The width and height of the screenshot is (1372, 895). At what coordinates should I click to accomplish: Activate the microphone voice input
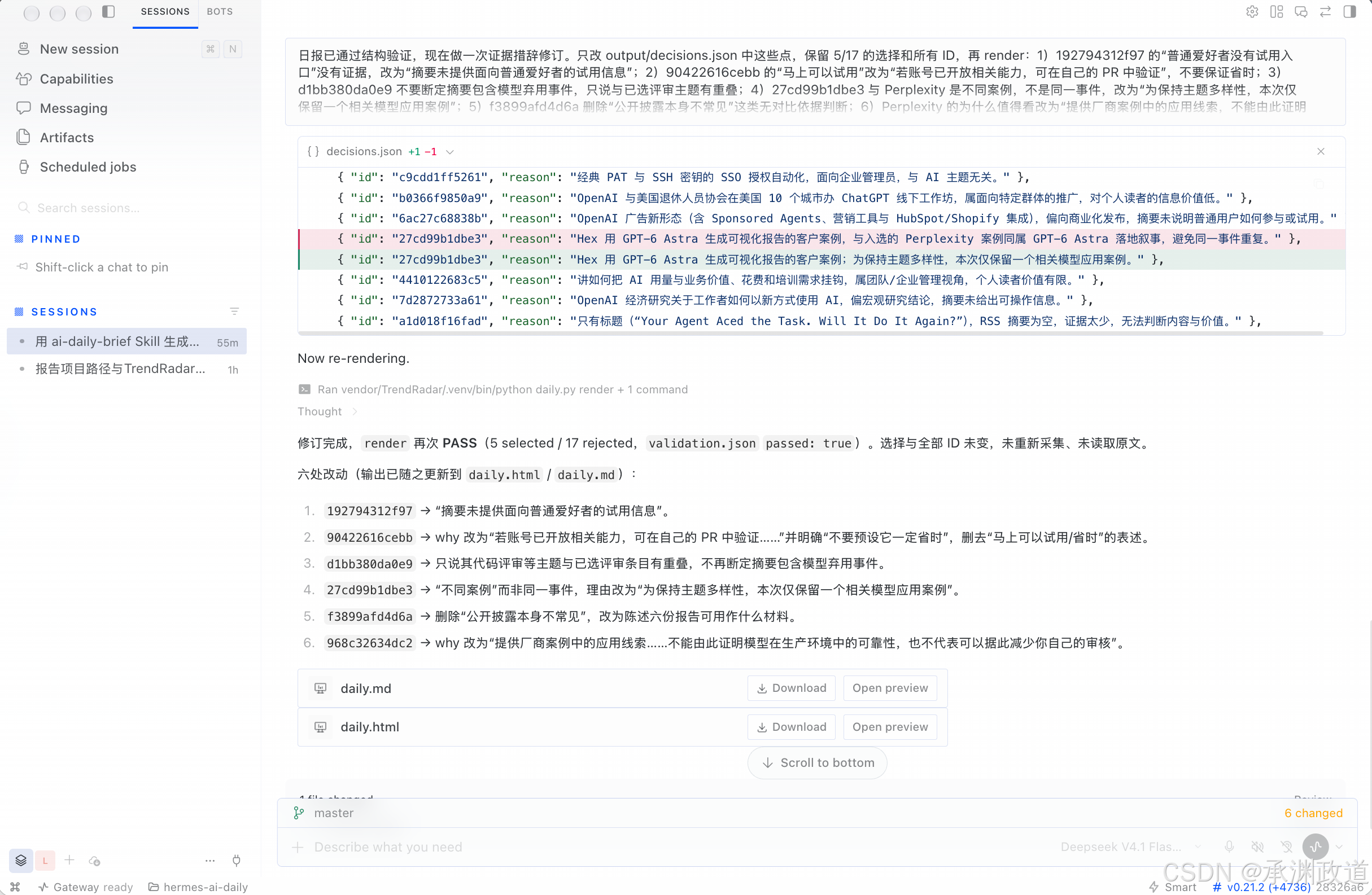tap(1229, 846)
